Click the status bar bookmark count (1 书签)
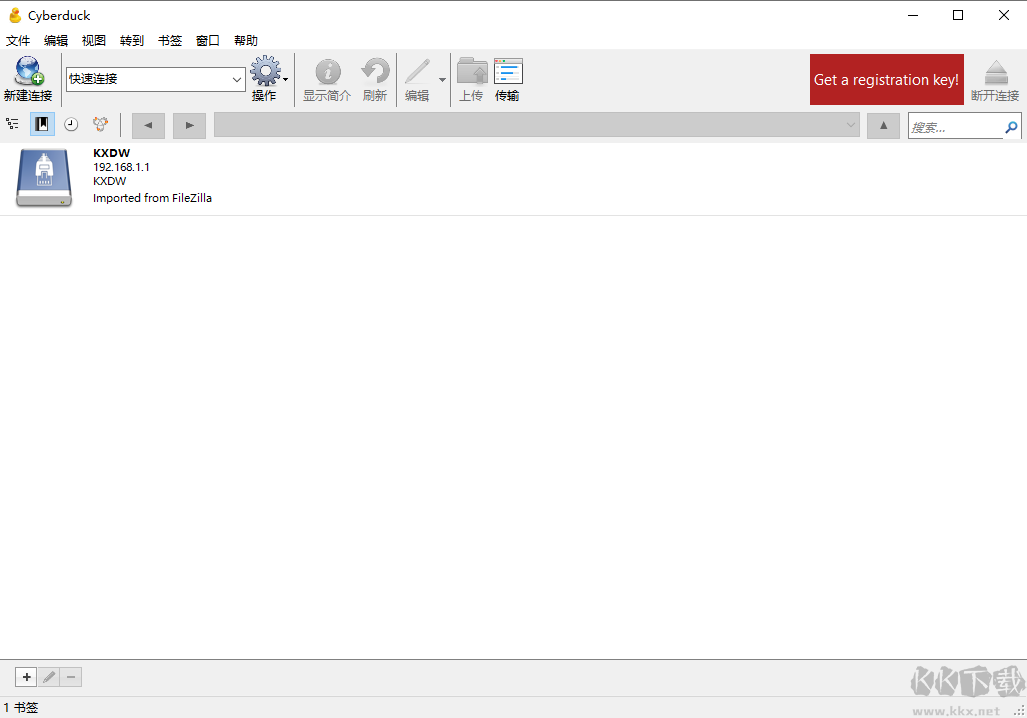1027x718 pixels. click(21, 708)
